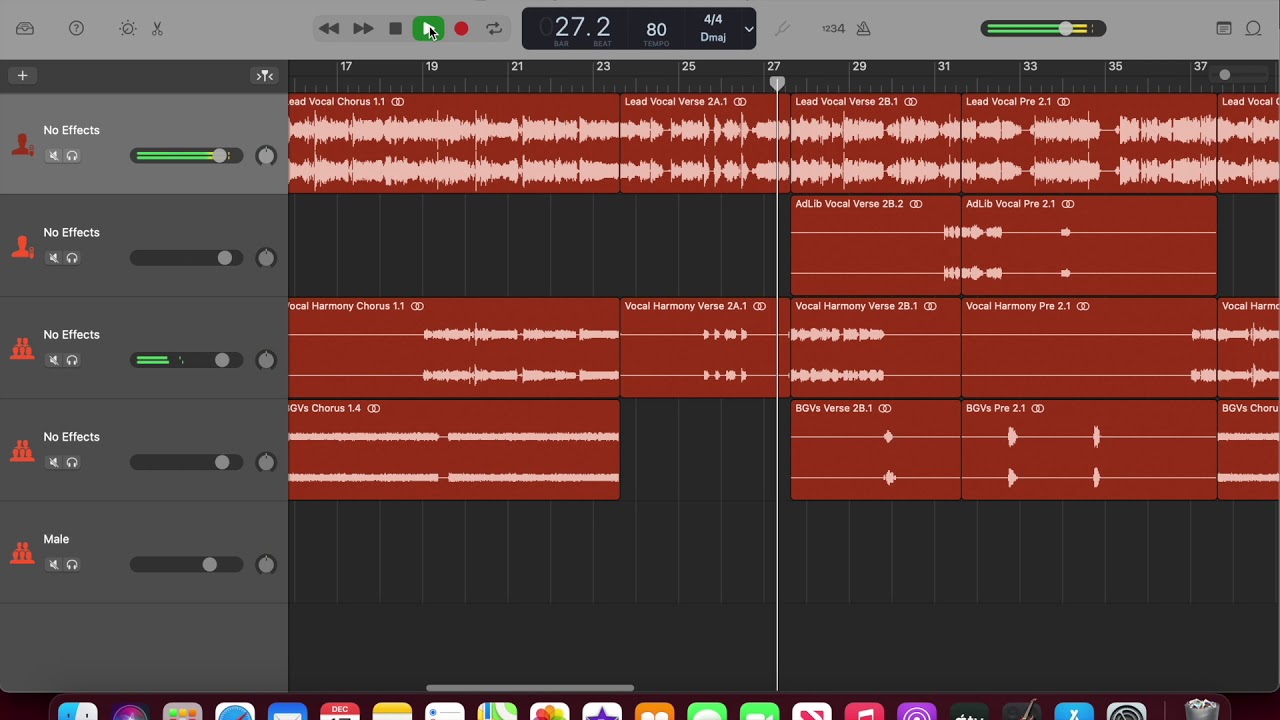Toggle the 1234 Count-in button
Image resolution: width=1280 pixels, height=720 pixels.
coord(833,29)
